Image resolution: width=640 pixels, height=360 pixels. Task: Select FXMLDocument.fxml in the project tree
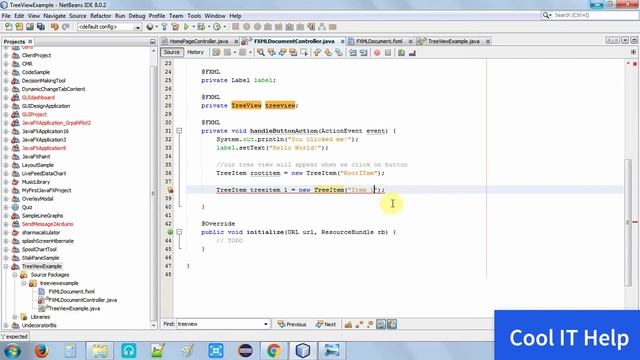point(71,291)
